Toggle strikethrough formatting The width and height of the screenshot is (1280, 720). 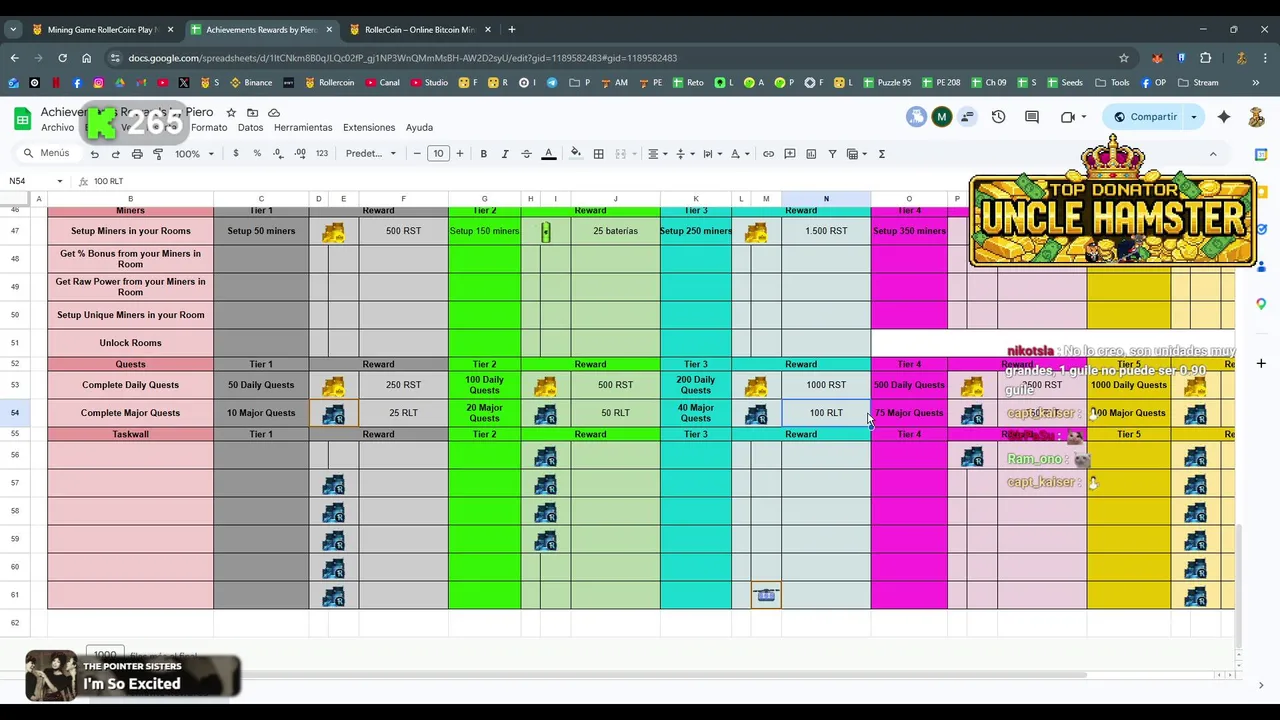526,154
